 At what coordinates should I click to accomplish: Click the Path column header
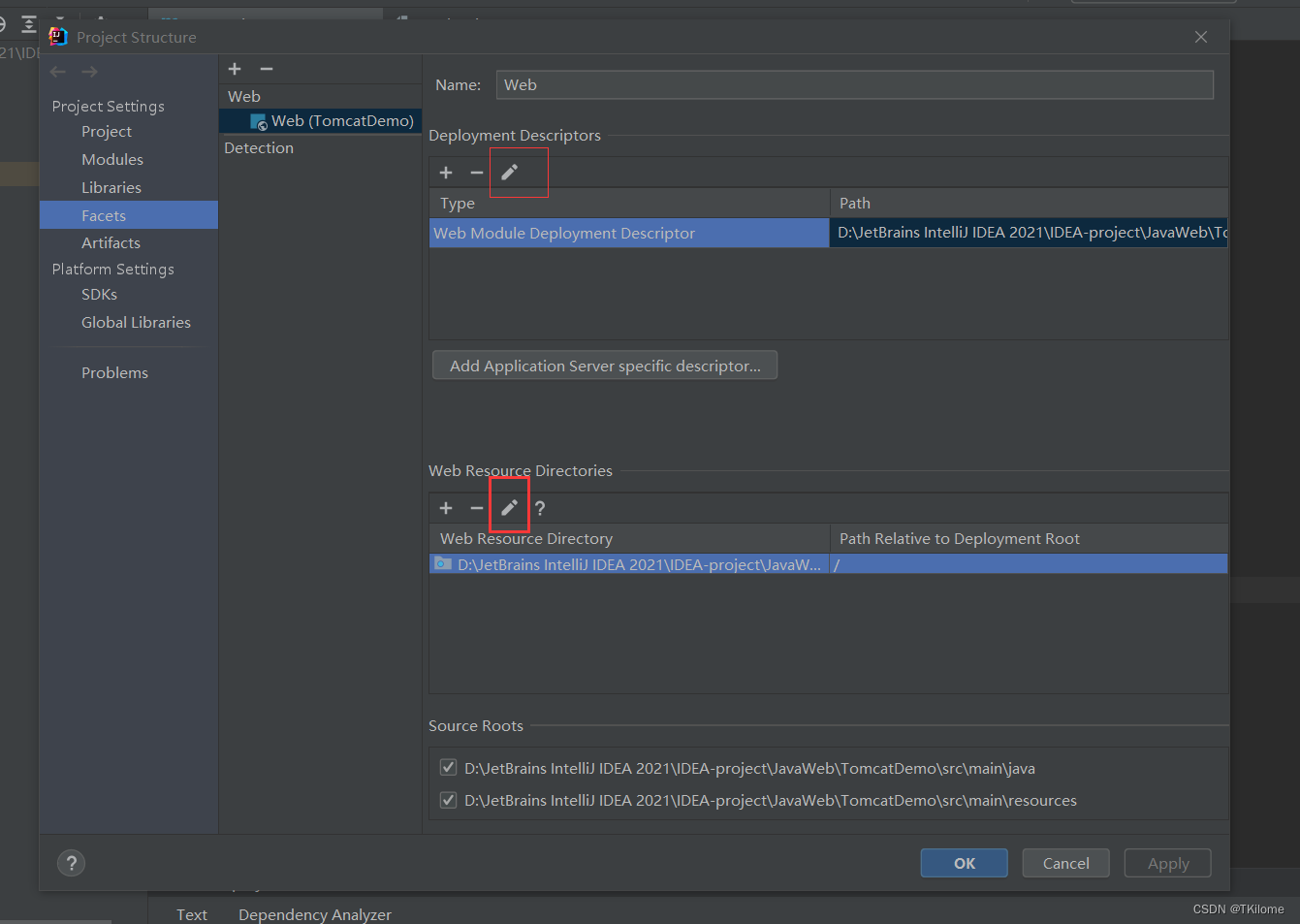point(1029,203)
